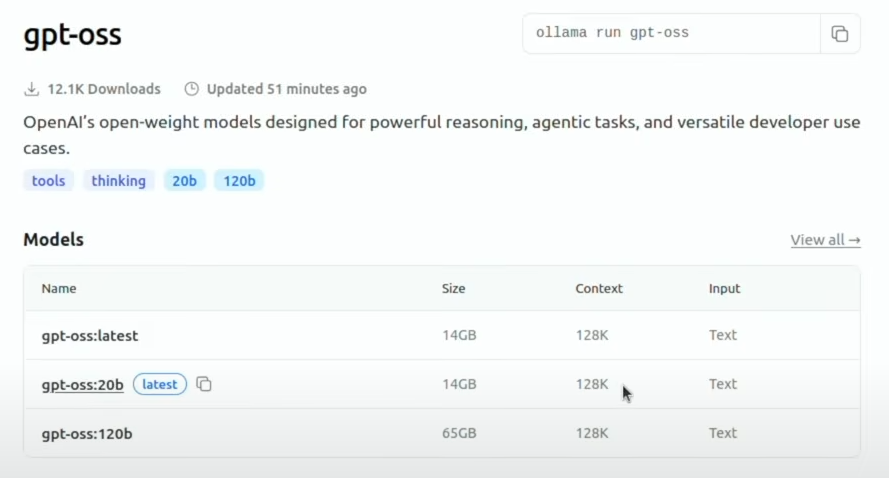Screen dimensions: 889x478
Task: Open the gpt-oss:latest model
Action: pos(90,335)
